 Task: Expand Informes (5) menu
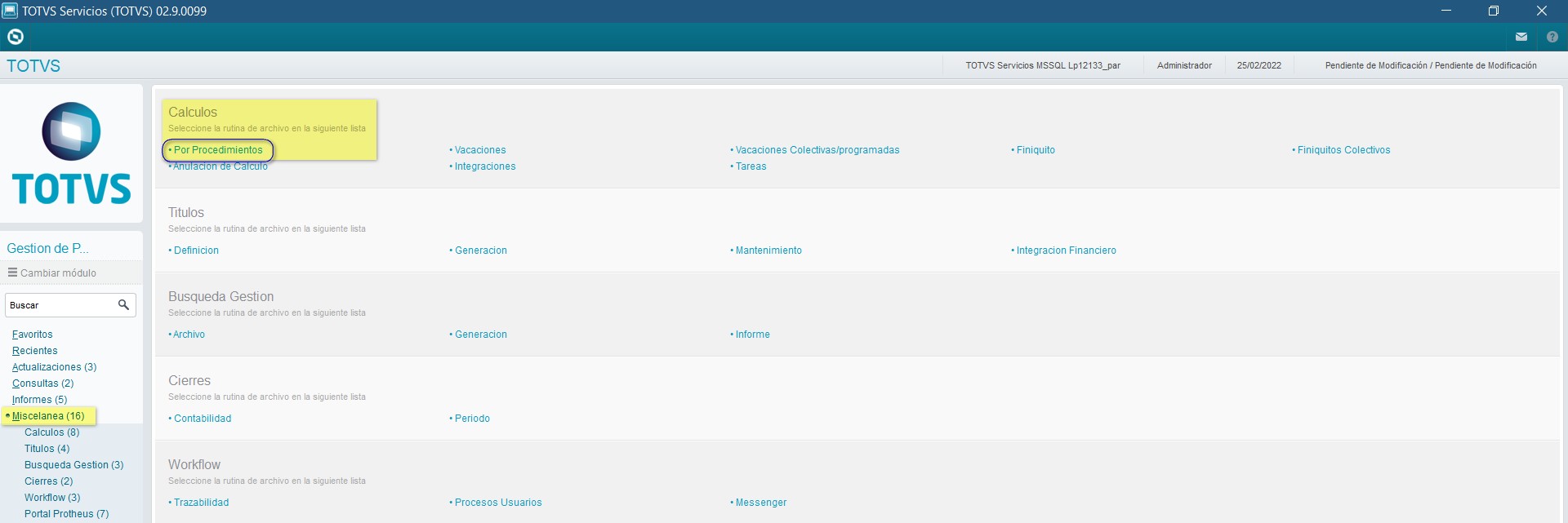[39, 400]
